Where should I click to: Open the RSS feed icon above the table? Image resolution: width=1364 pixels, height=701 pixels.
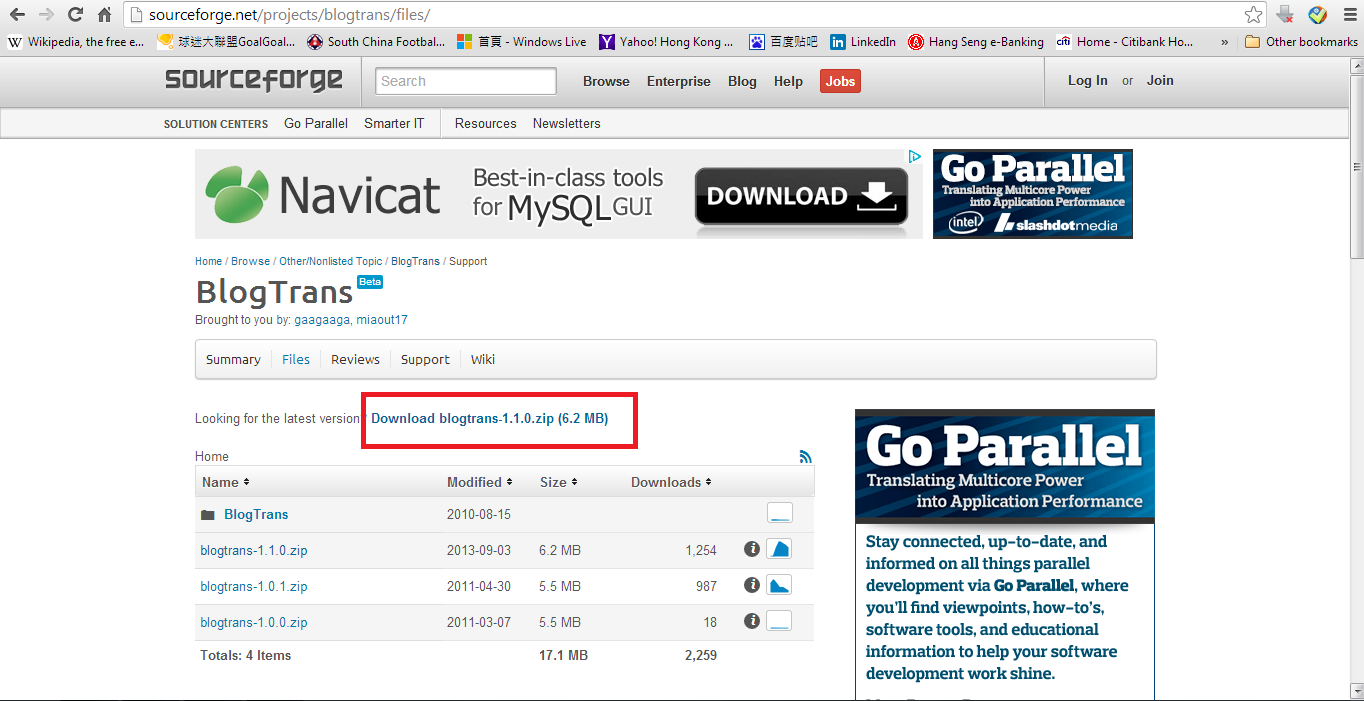806,456
